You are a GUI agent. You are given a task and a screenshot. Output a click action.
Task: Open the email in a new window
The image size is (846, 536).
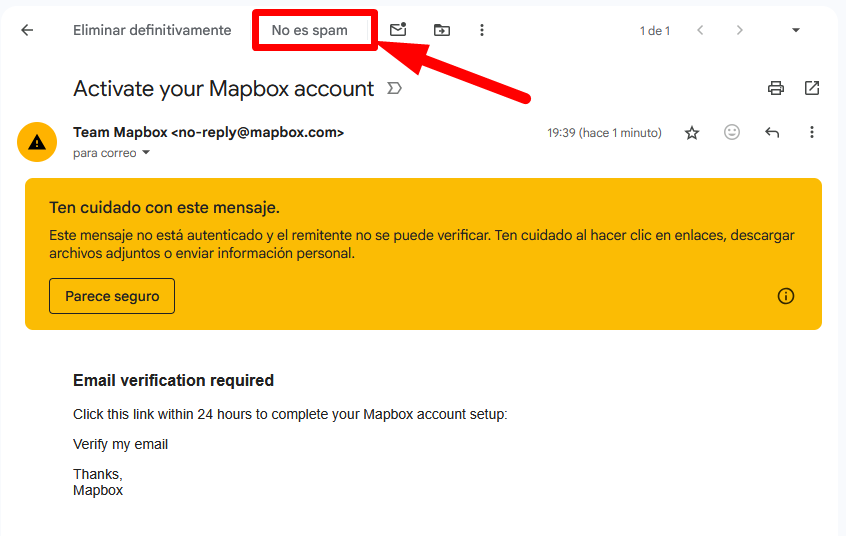tap(812, 88)
